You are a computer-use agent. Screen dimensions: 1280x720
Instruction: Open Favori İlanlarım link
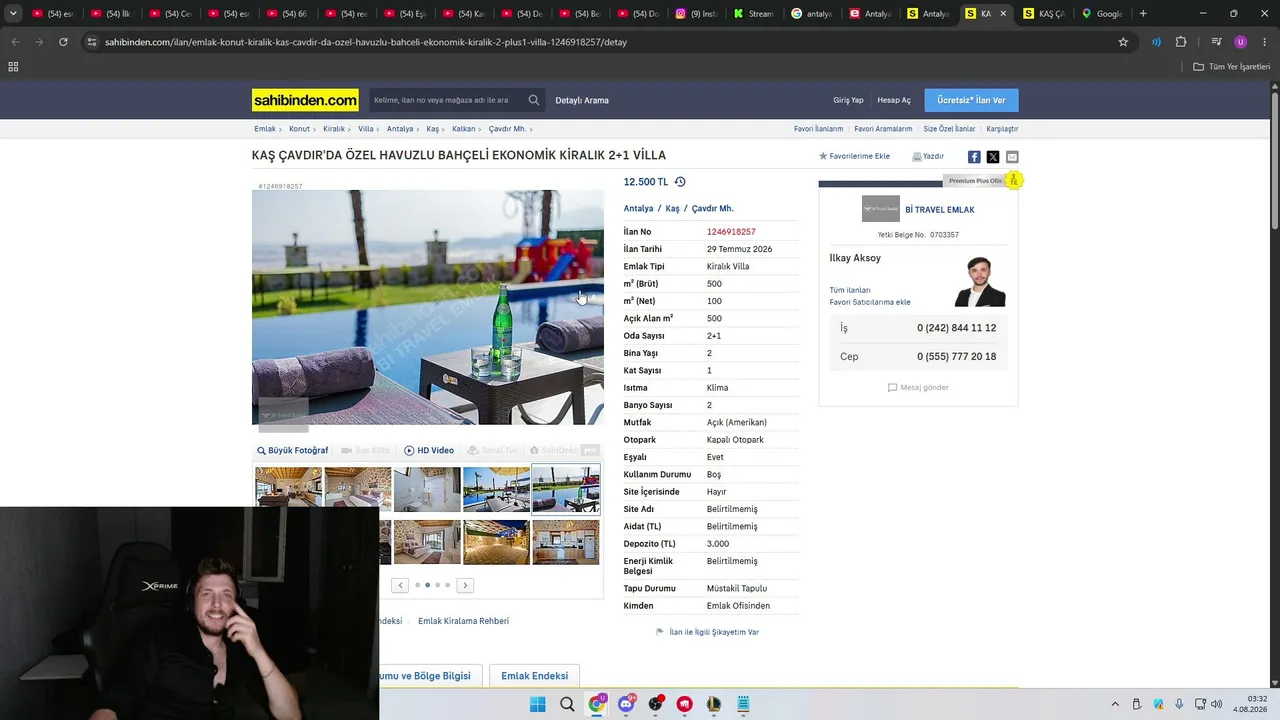click(x=818, y=129)
